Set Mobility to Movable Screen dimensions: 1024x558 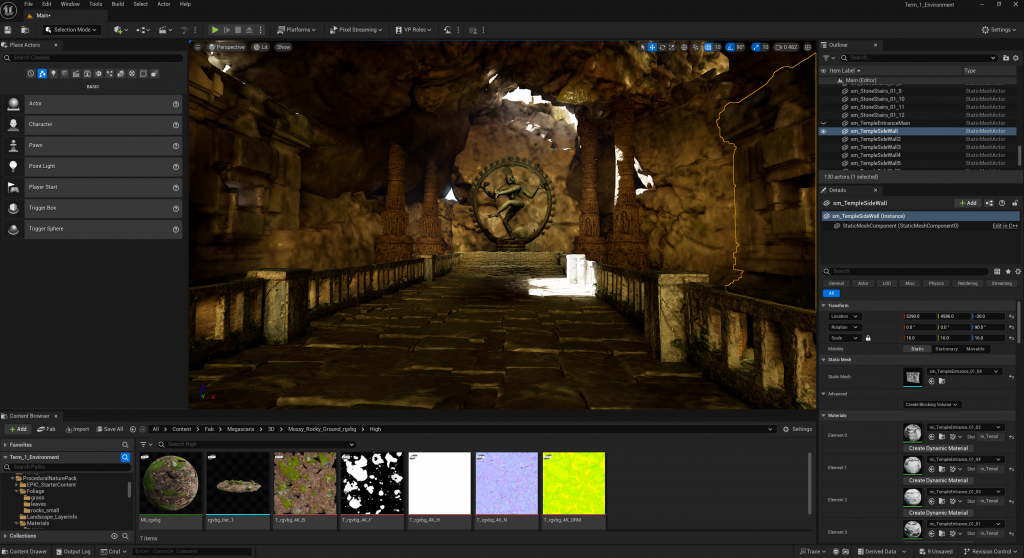(x=975, y=349)
